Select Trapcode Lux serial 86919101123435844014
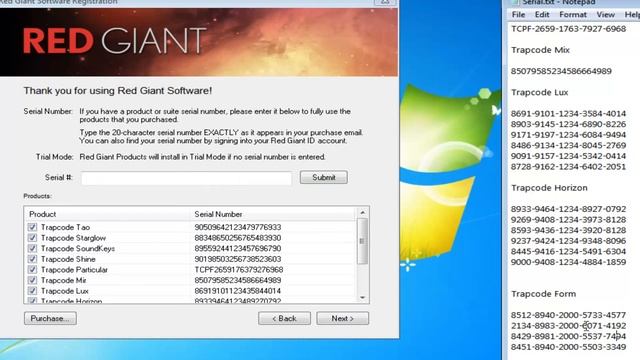The image size is (640, 360). [238, 291]
